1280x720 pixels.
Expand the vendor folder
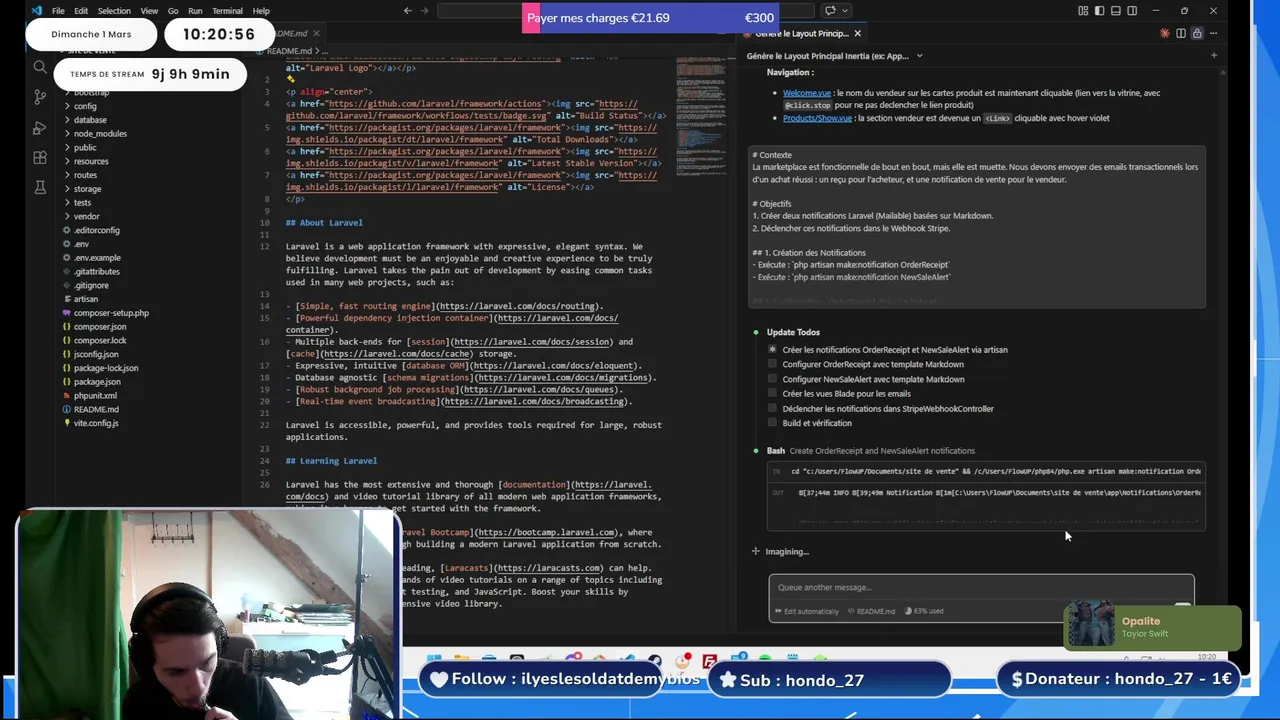86,216
